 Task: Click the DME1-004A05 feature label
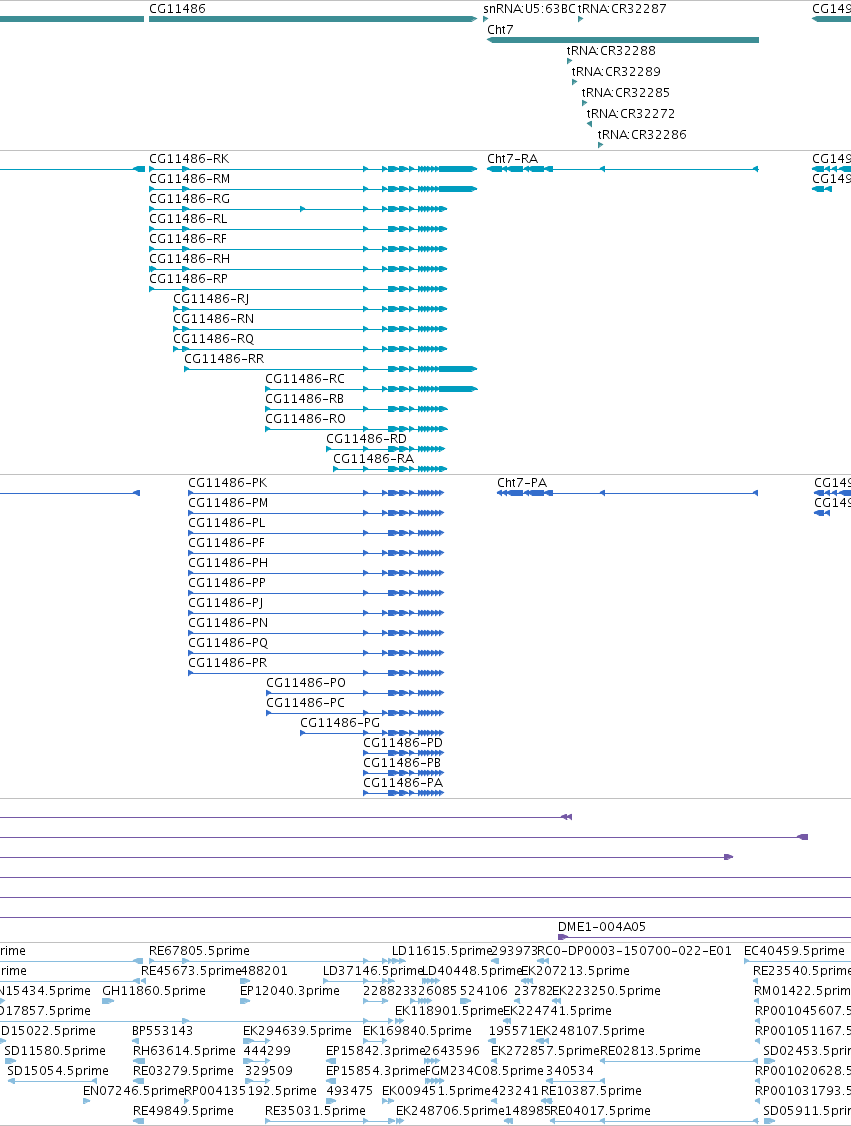(x=602, y=927)
